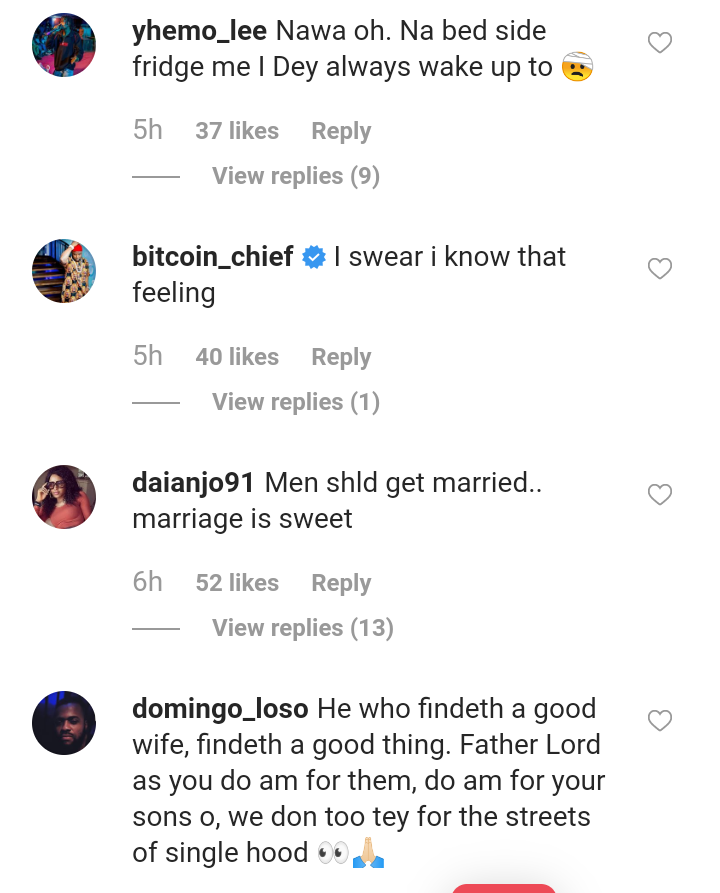
Task: Expand the 9 replies under yhemo_lee
Action: point(295,176)
